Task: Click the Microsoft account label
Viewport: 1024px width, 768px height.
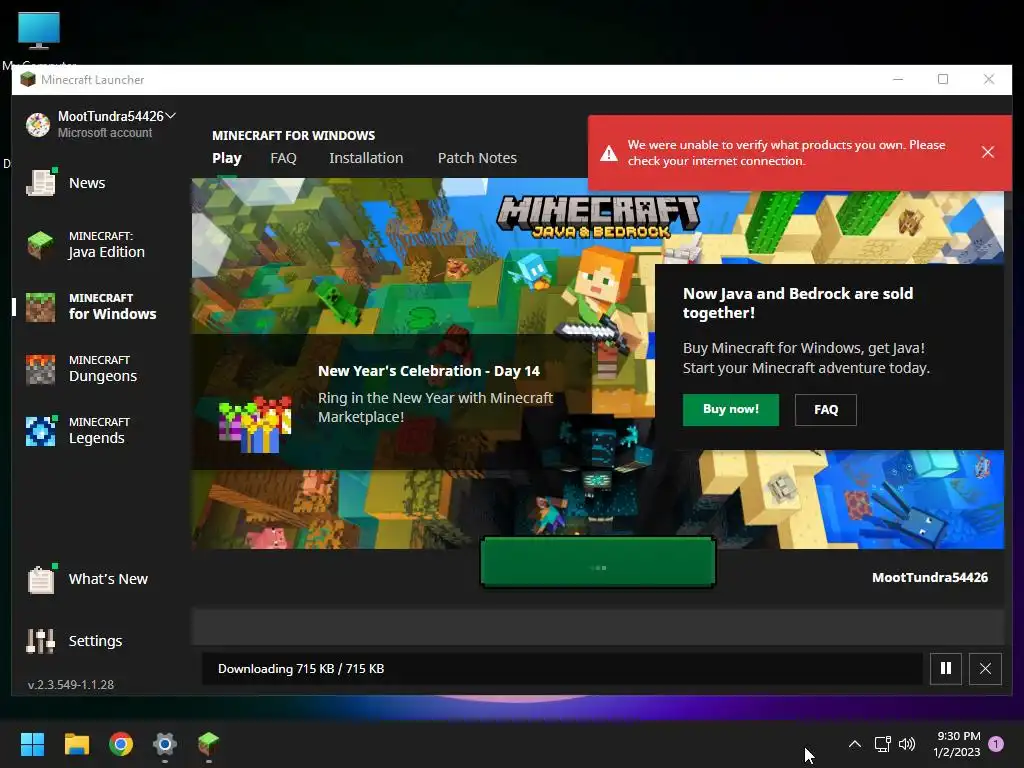Action: (x=104, y=133)
